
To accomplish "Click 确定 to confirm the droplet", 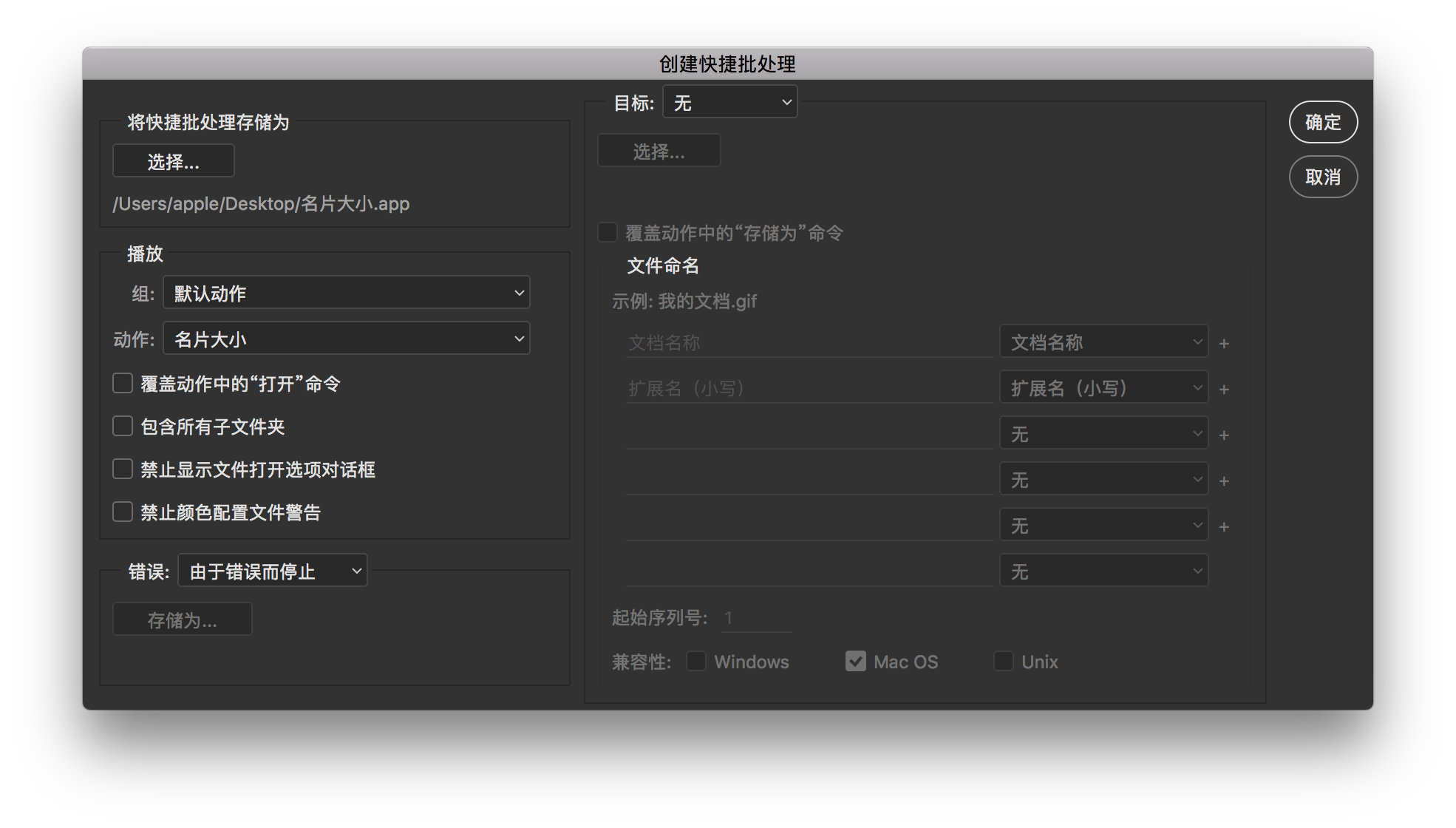I will coord(1323,122).
